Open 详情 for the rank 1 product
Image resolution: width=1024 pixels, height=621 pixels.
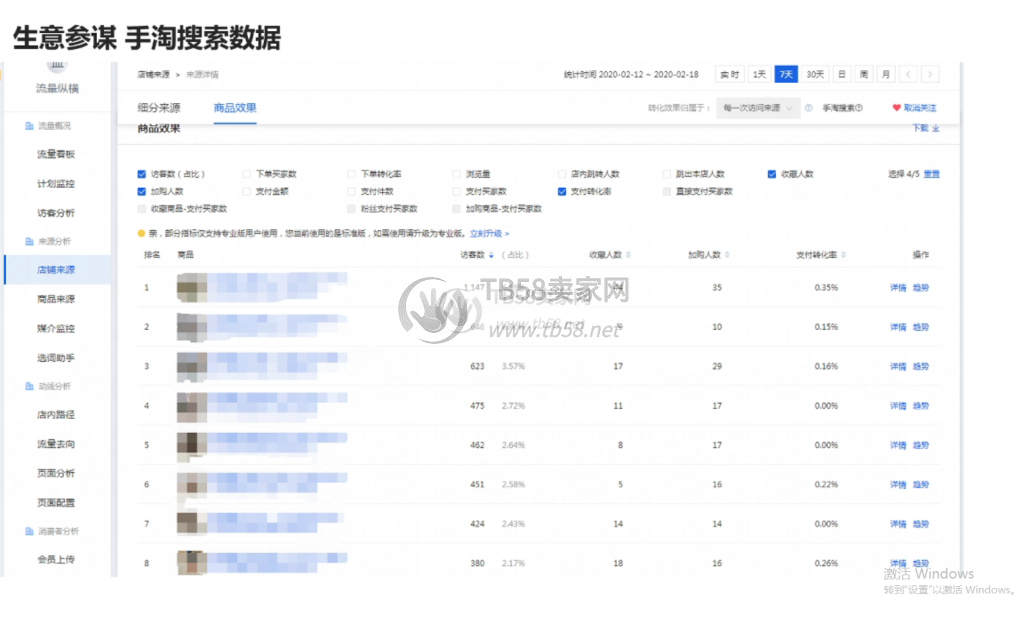tap(898, 288)
